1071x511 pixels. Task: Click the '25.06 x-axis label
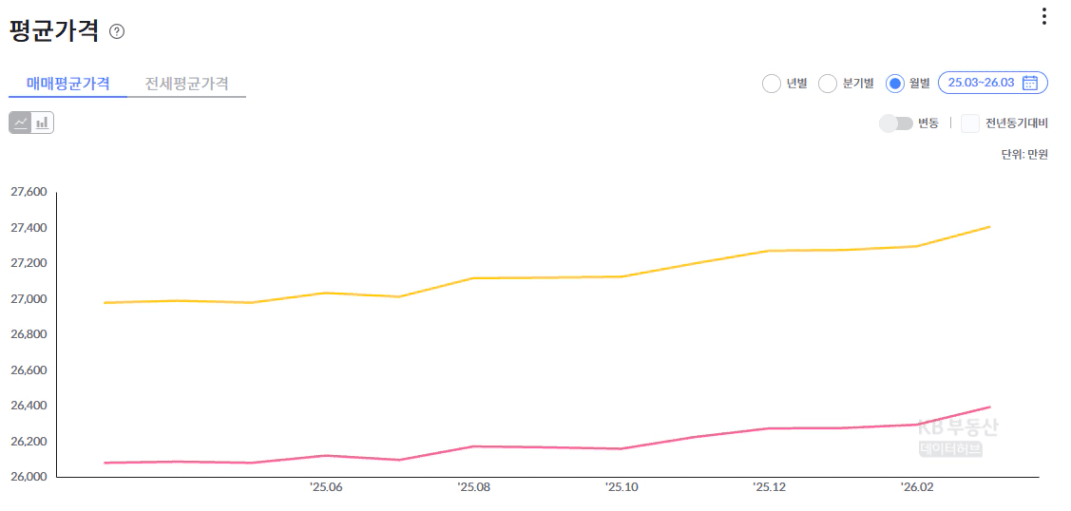(x=325, y=488)
